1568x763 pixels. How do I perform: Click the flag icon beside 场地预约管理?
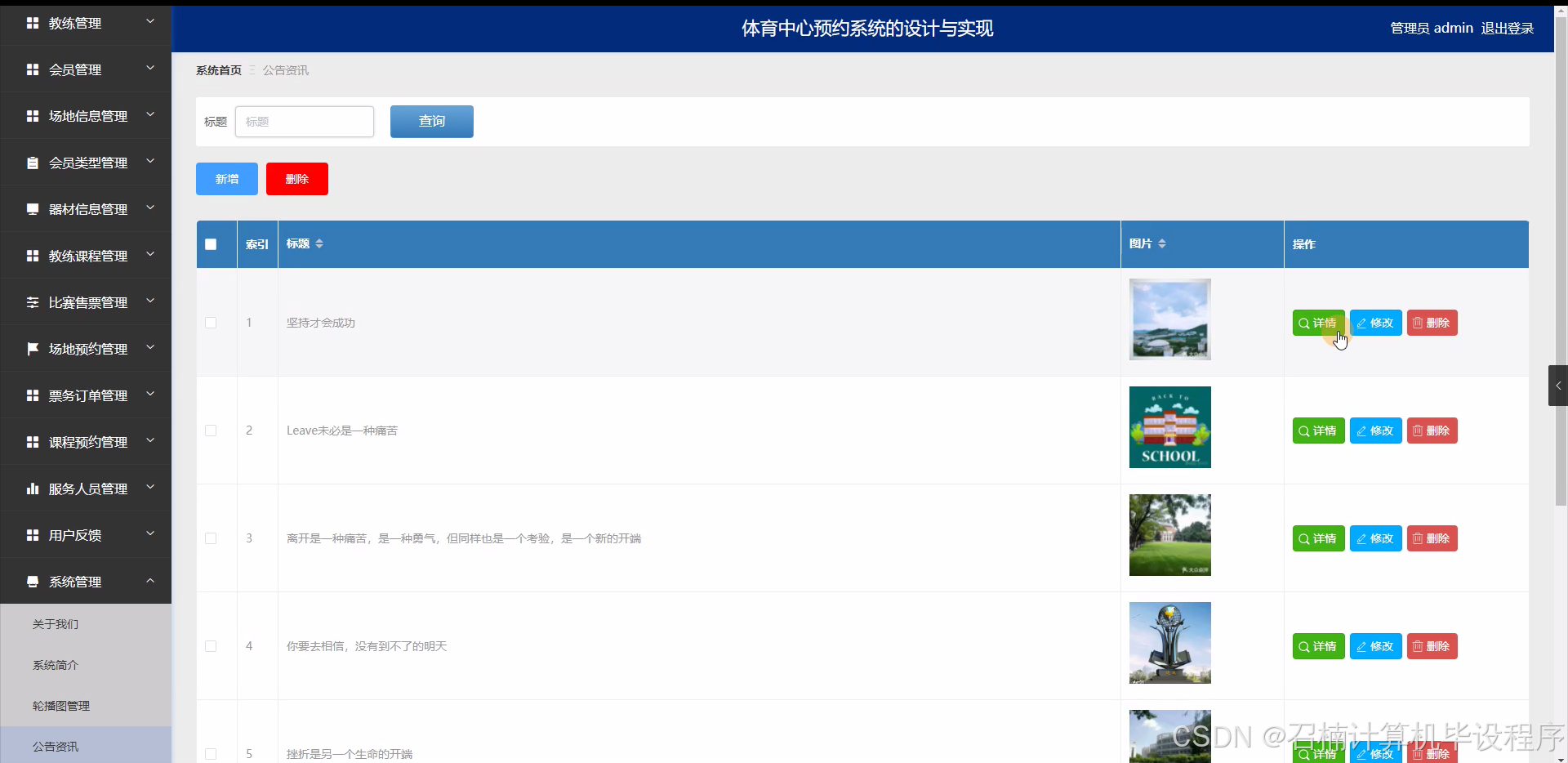point(33,349)
